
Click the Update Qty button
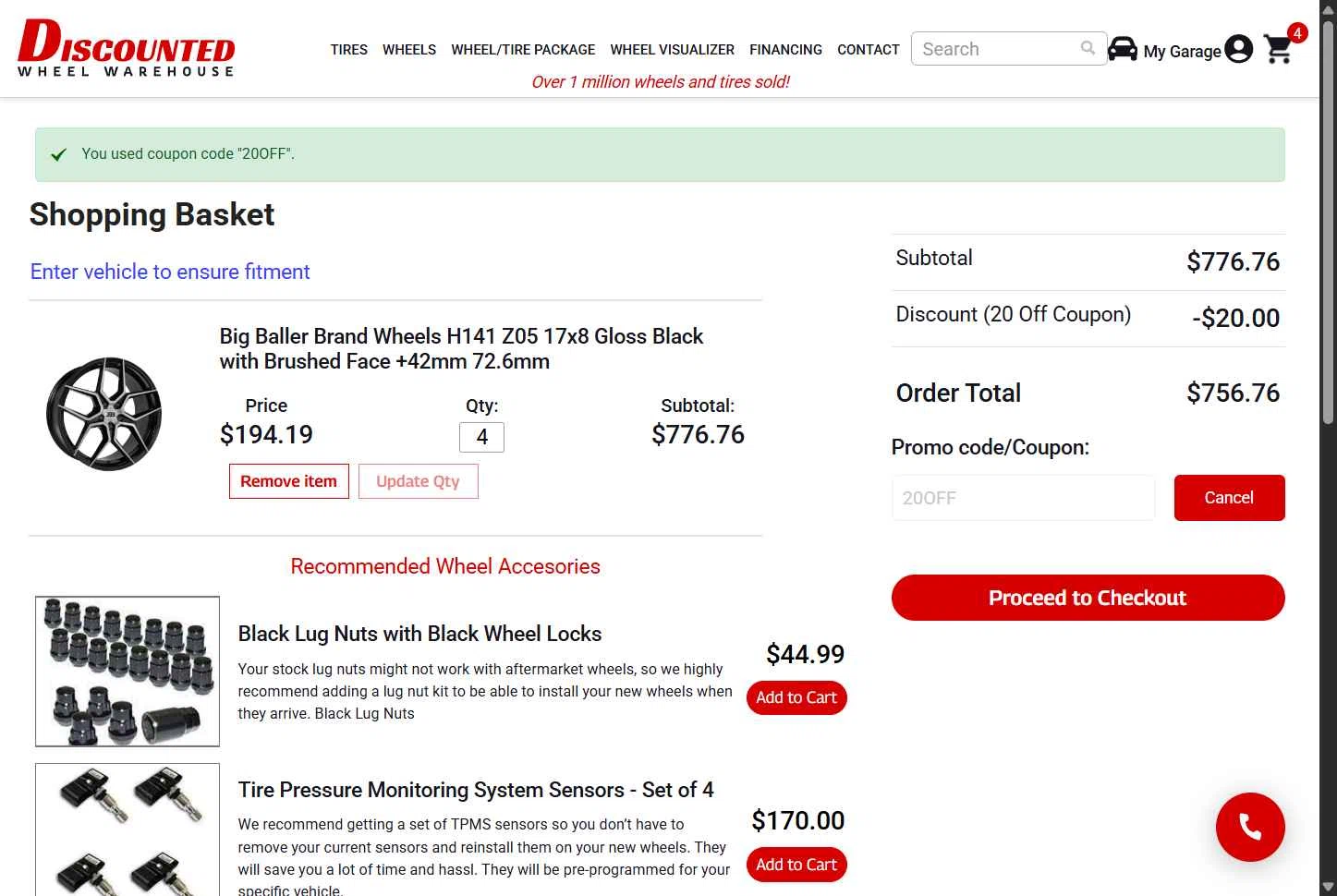(419, 481)
